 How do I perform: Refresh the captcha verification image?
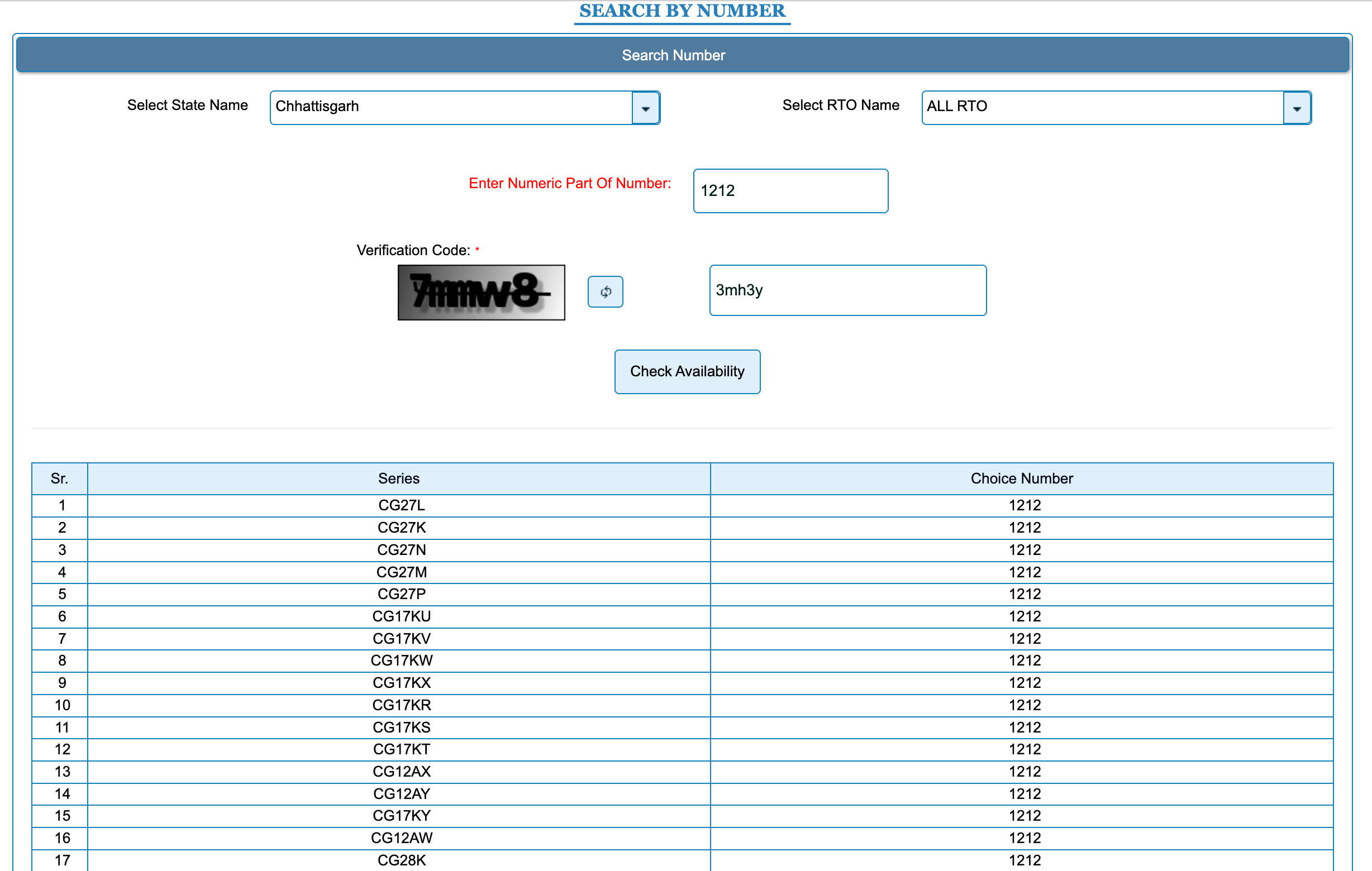pos(605,291)
